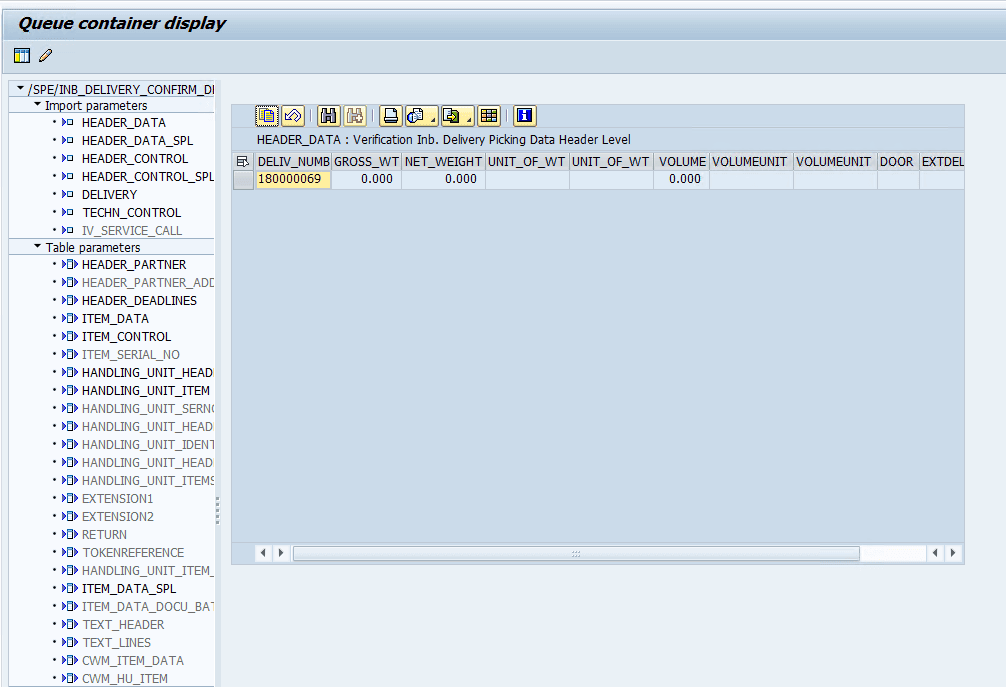The width and height of the screenshot is (1006, 687).
Task: Select EXTENSION2 tree entry
Action: (117, 516)
